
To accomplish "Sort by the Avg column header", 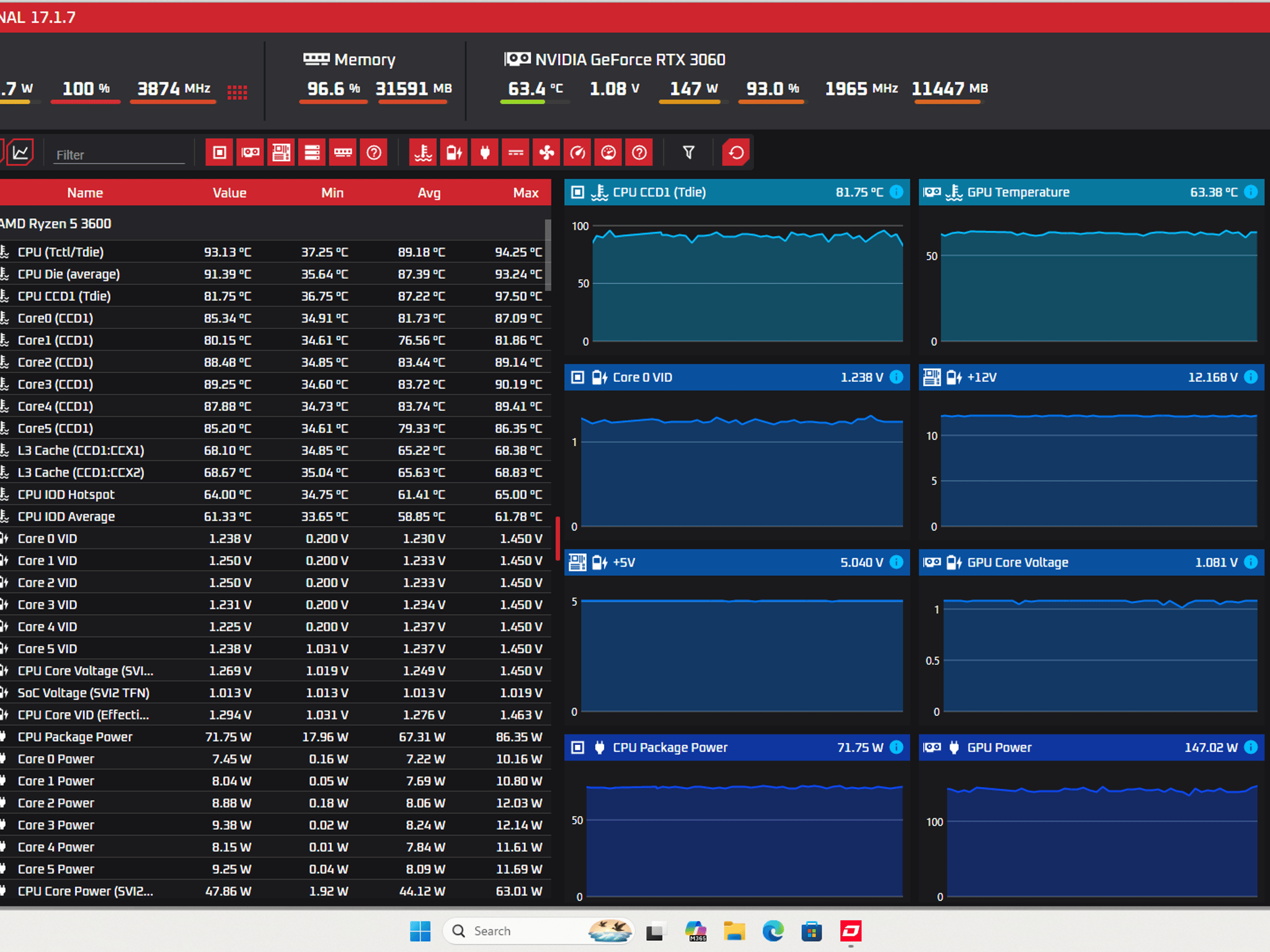I will click(429, 193).
